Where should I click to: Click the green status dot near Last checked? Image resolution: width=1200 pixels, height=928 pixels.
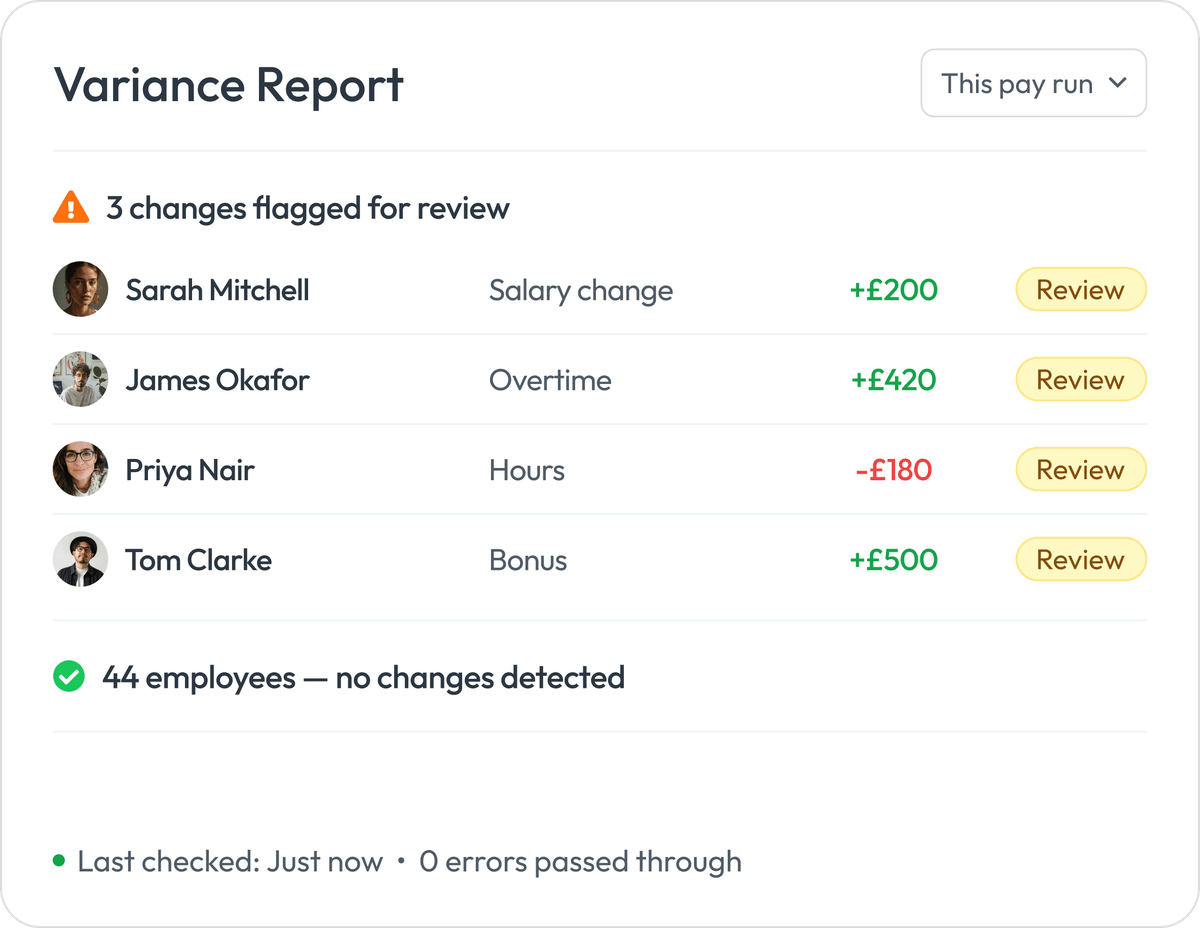pyautogui.click(x=57, y=860)
